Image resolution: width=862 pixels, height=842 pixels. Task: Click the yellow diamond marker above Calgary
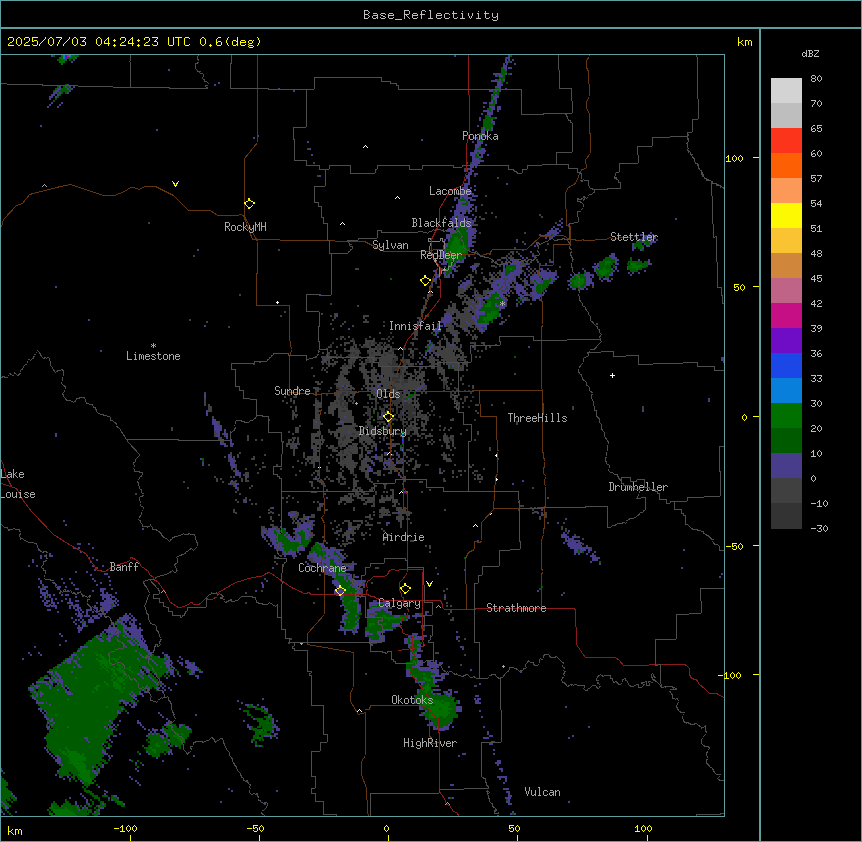coord(405,589)
